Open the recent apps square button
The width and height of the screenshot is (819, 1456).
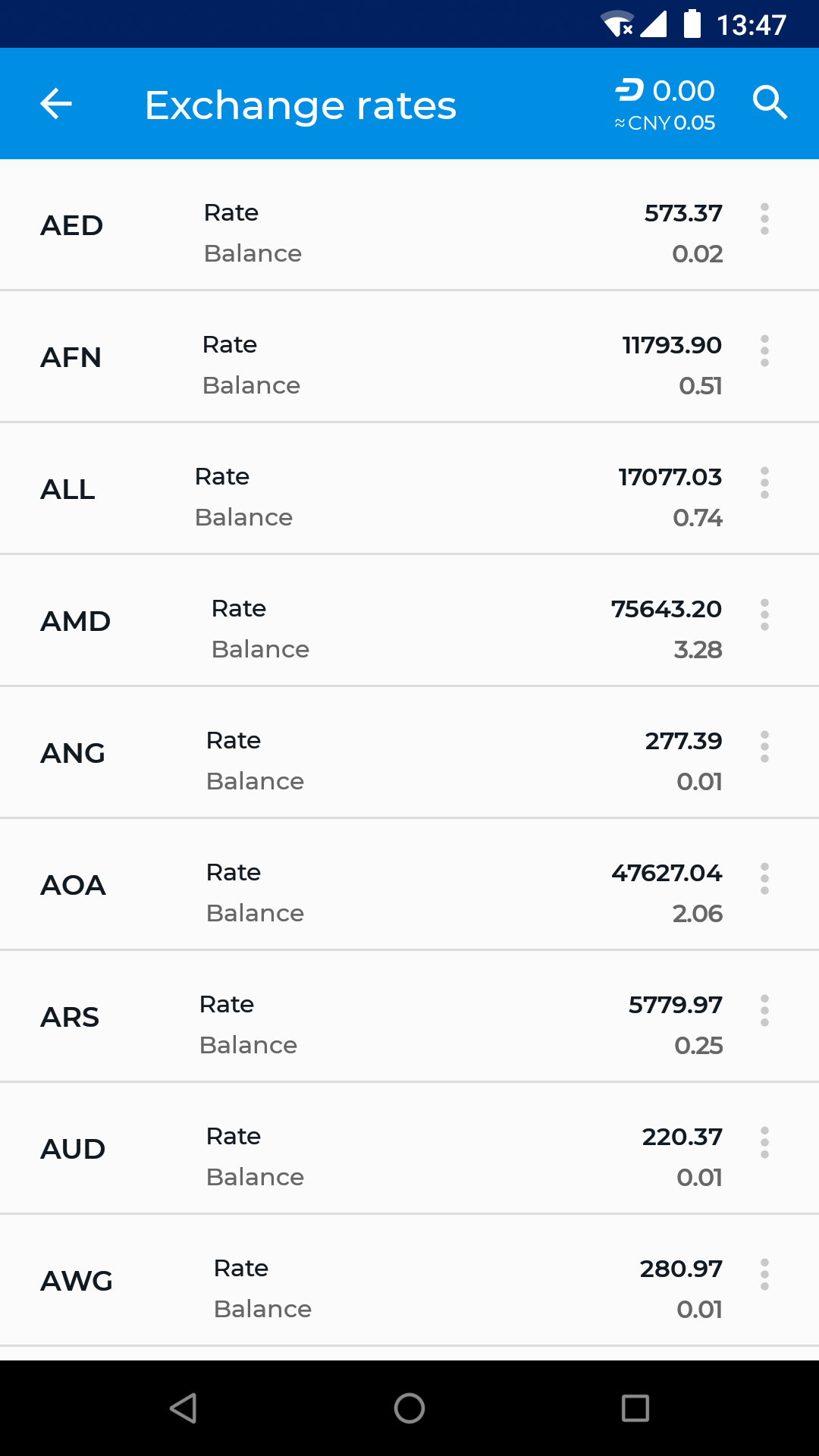635,1408
